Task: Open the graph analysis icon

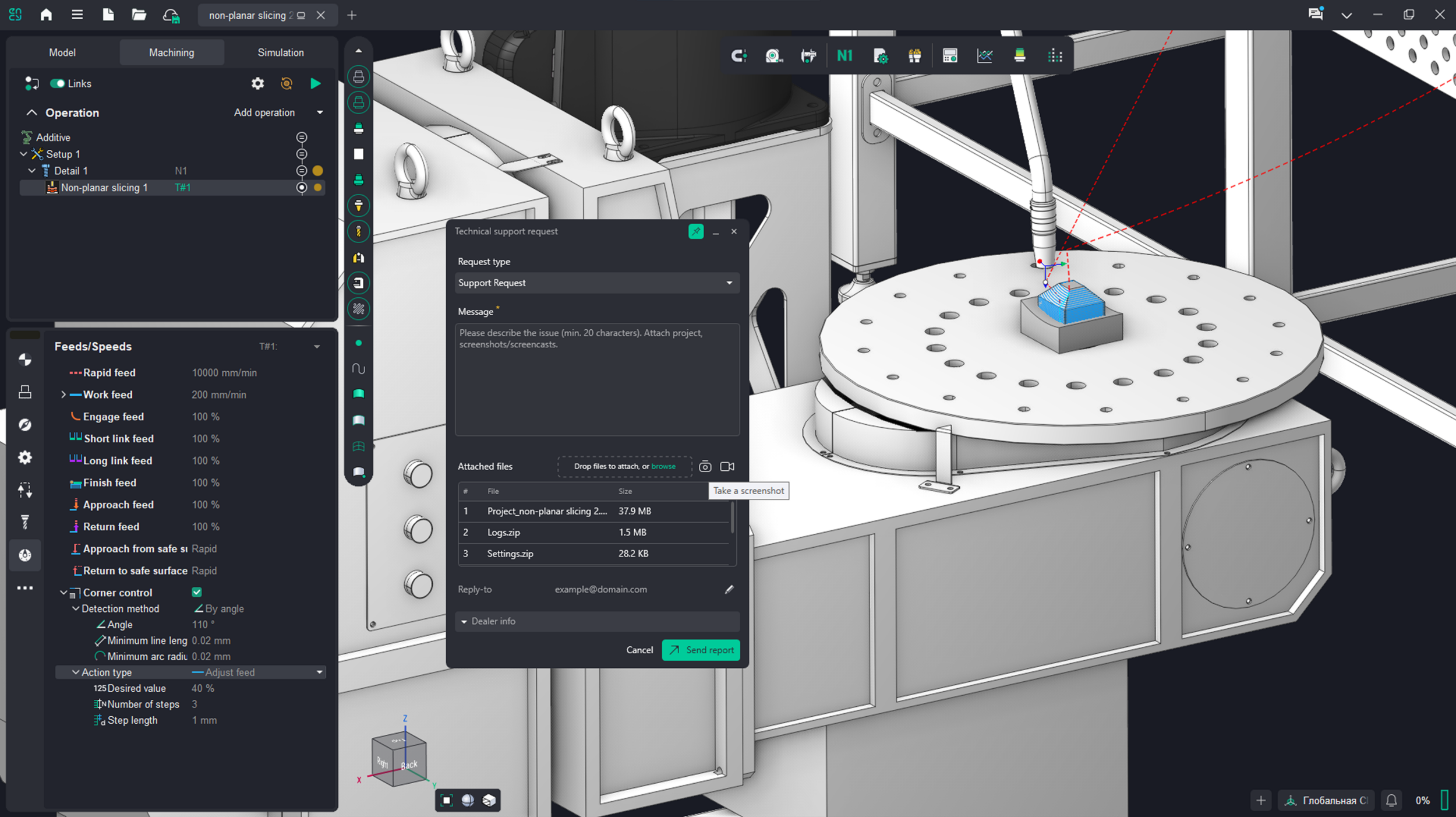Action: [985, 56]
